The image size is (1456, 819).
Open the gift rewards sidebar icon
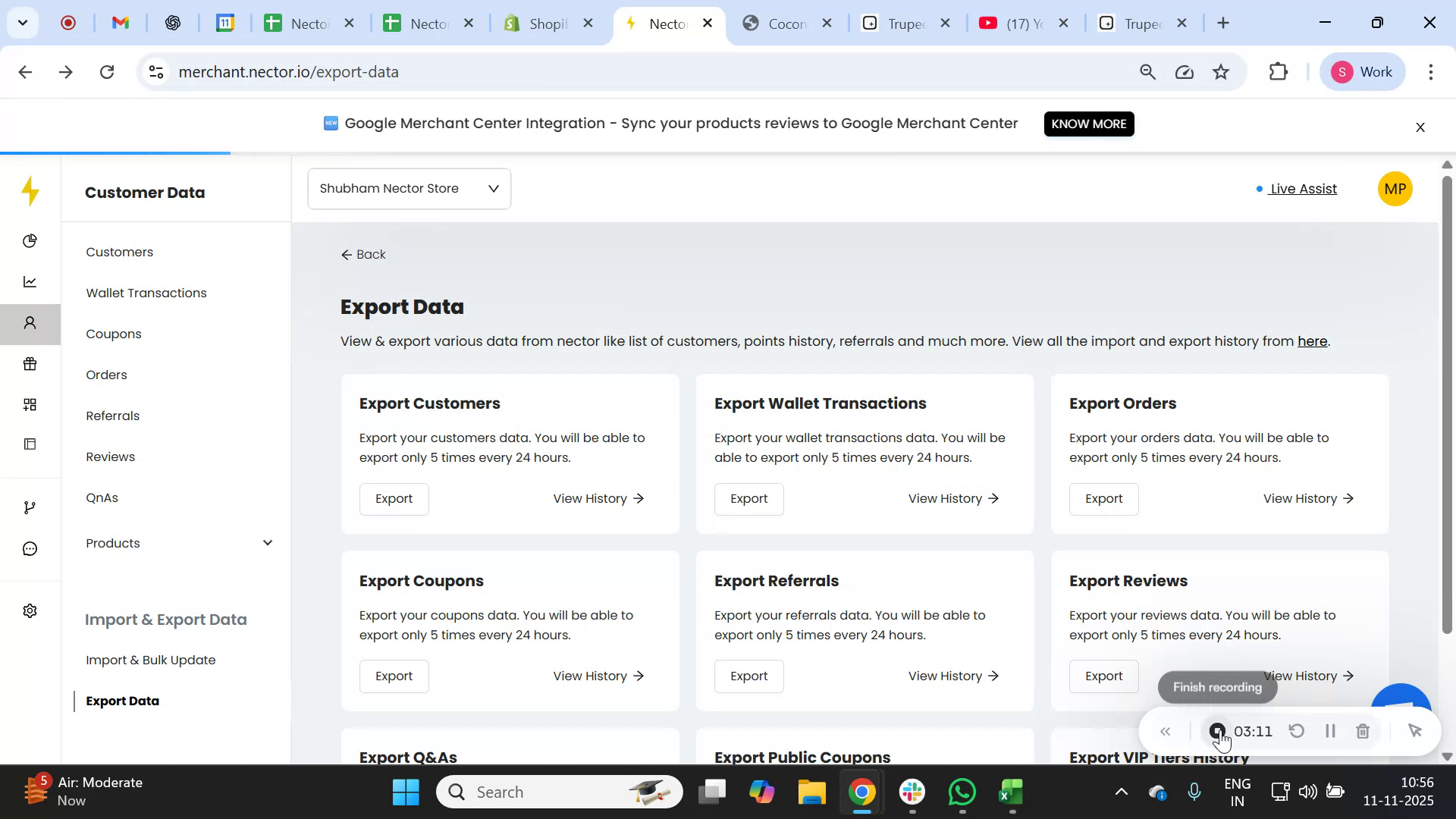[x=30, y=364]
